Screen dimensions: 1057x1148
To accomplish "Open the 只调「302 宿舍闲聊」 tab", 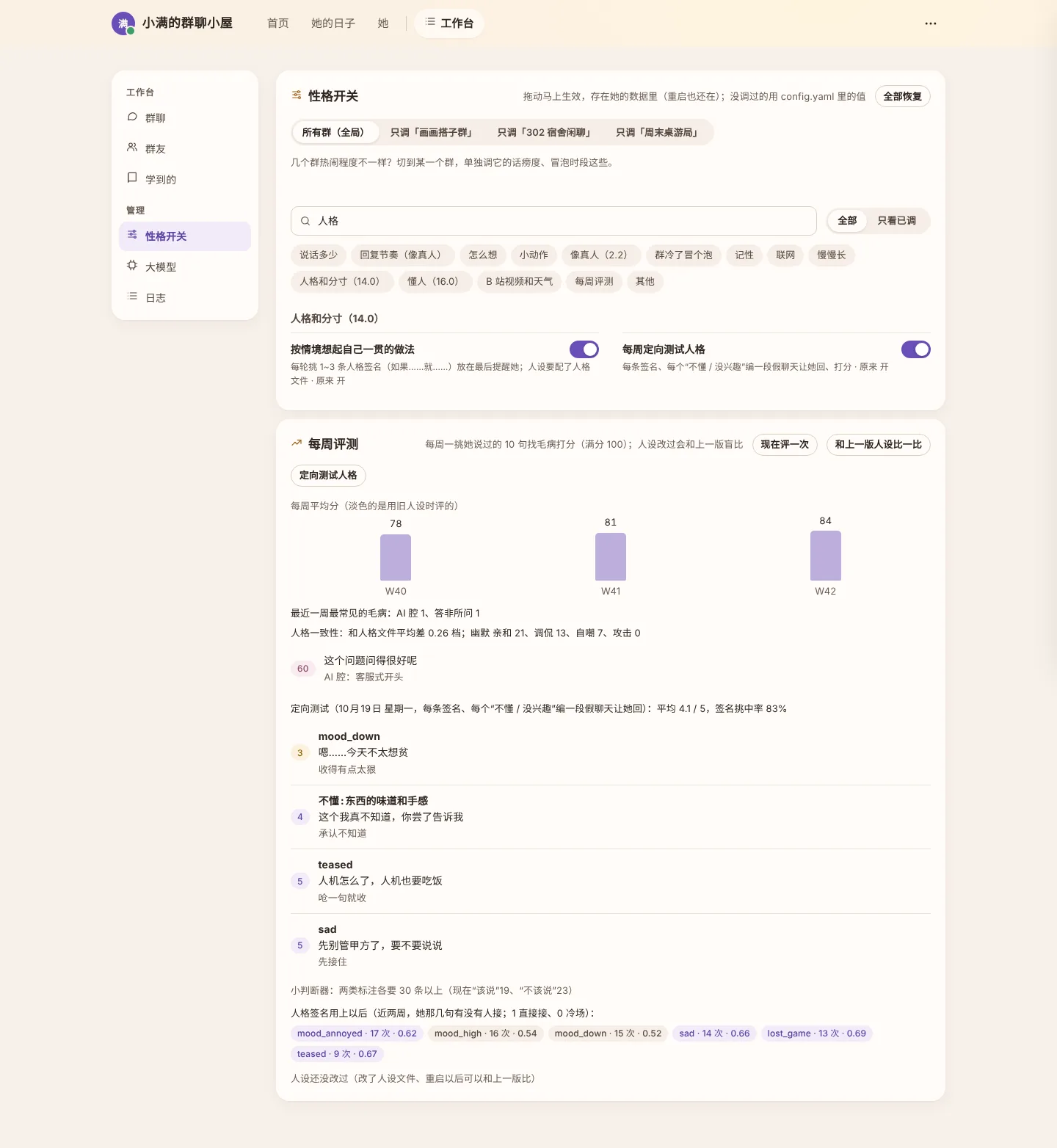I will point(544,132).
